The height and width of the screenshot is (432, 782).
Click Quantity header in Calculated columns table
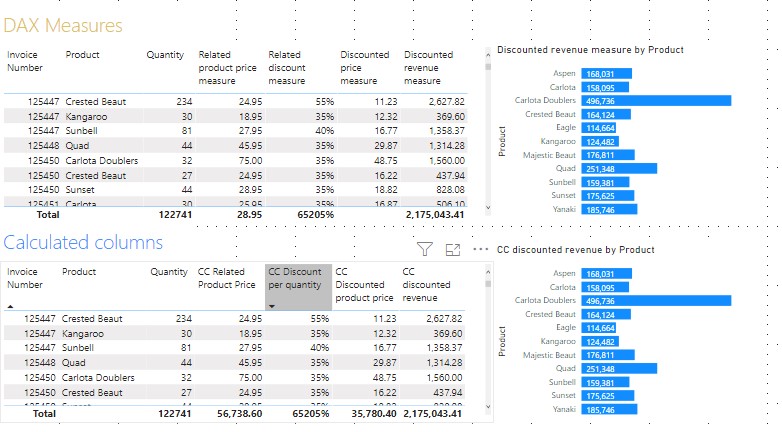[169, 272]
